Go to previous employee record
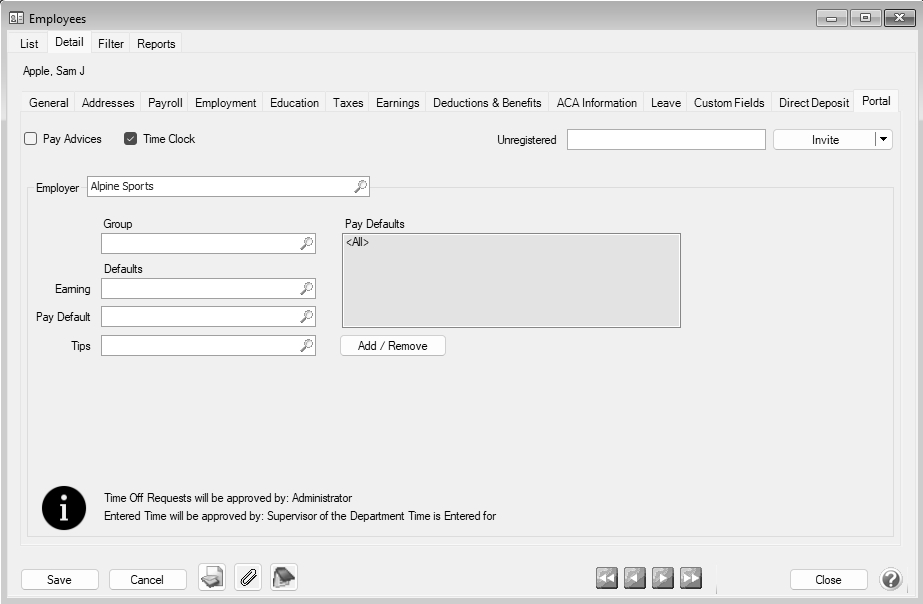The image size is (923, 604). 634,578
